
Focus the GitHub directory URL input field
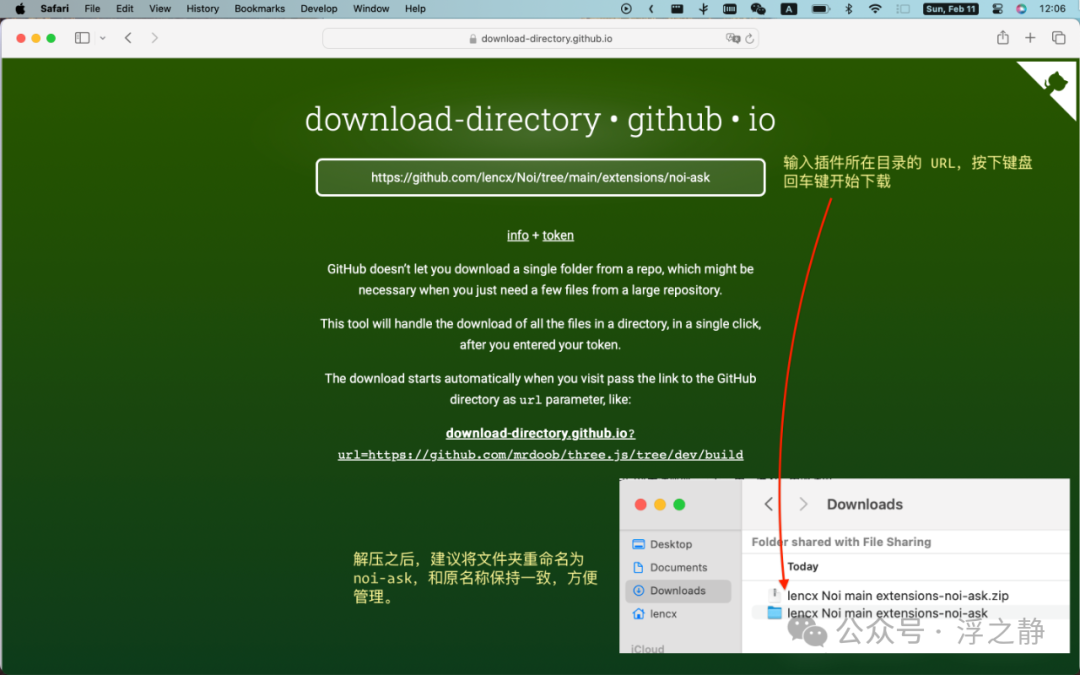coord(541,178)
